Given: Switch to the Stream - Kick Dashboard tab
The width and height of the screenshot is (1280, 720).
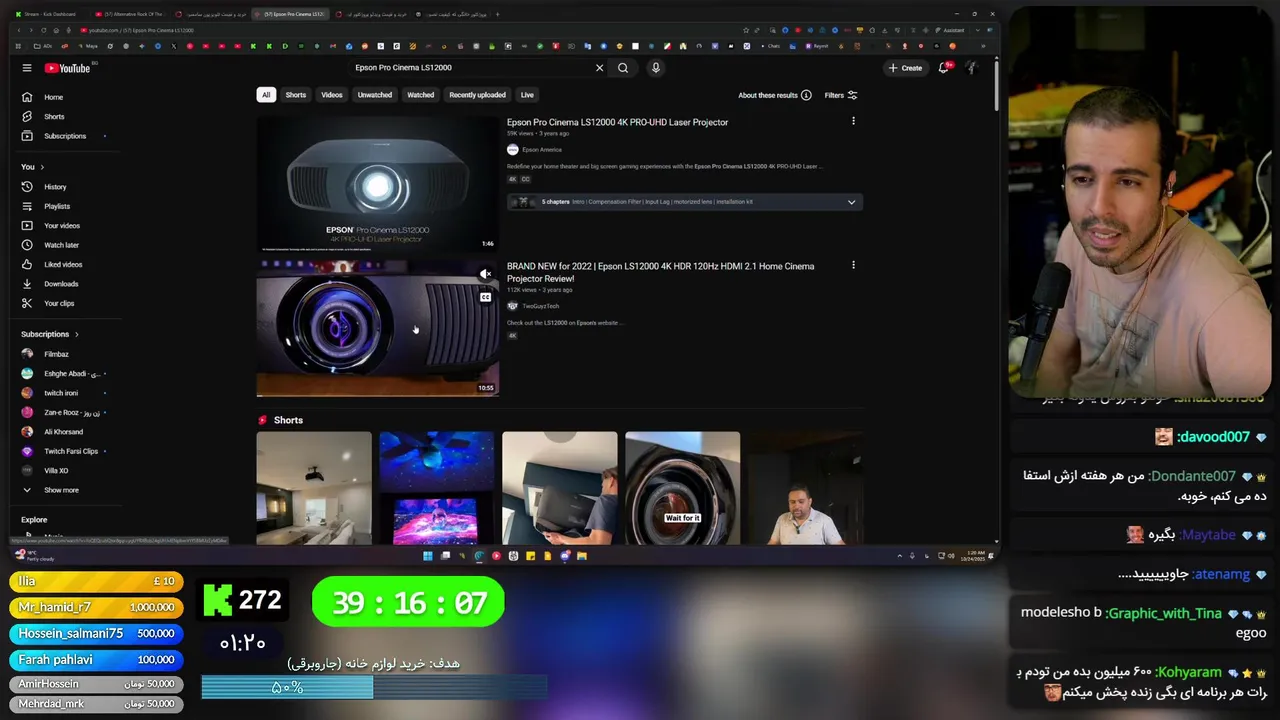Looking at the screenshot, I should point(52,14).
